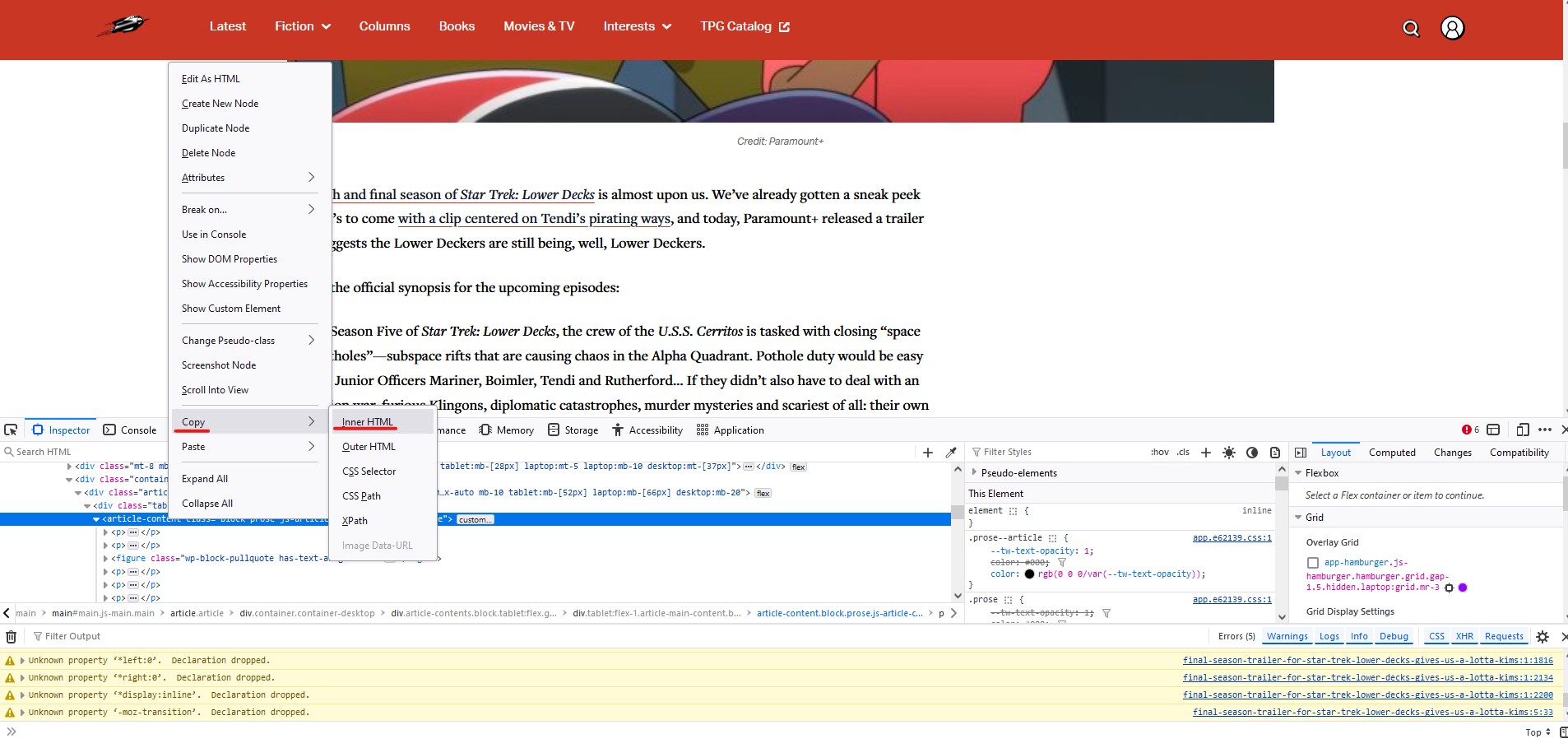Expand the Pseudo-elements section
The height and width of the screenshot is (748, 1568).
pos(974,473)
